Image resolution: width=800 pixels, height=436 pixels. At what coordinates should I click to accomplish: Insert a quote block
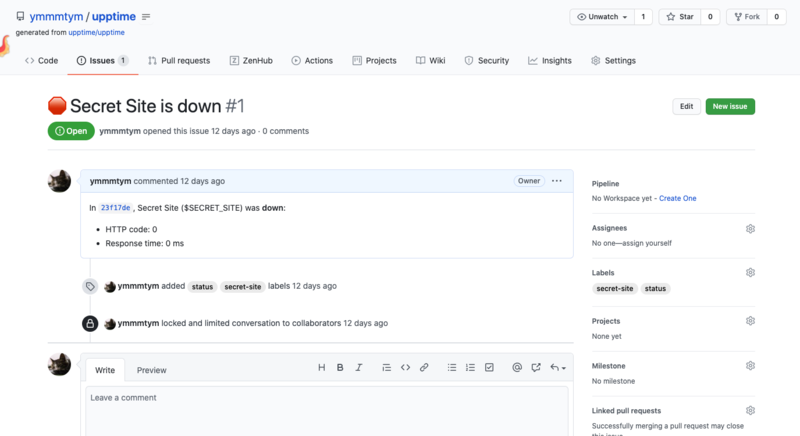(x=386, y=367)
